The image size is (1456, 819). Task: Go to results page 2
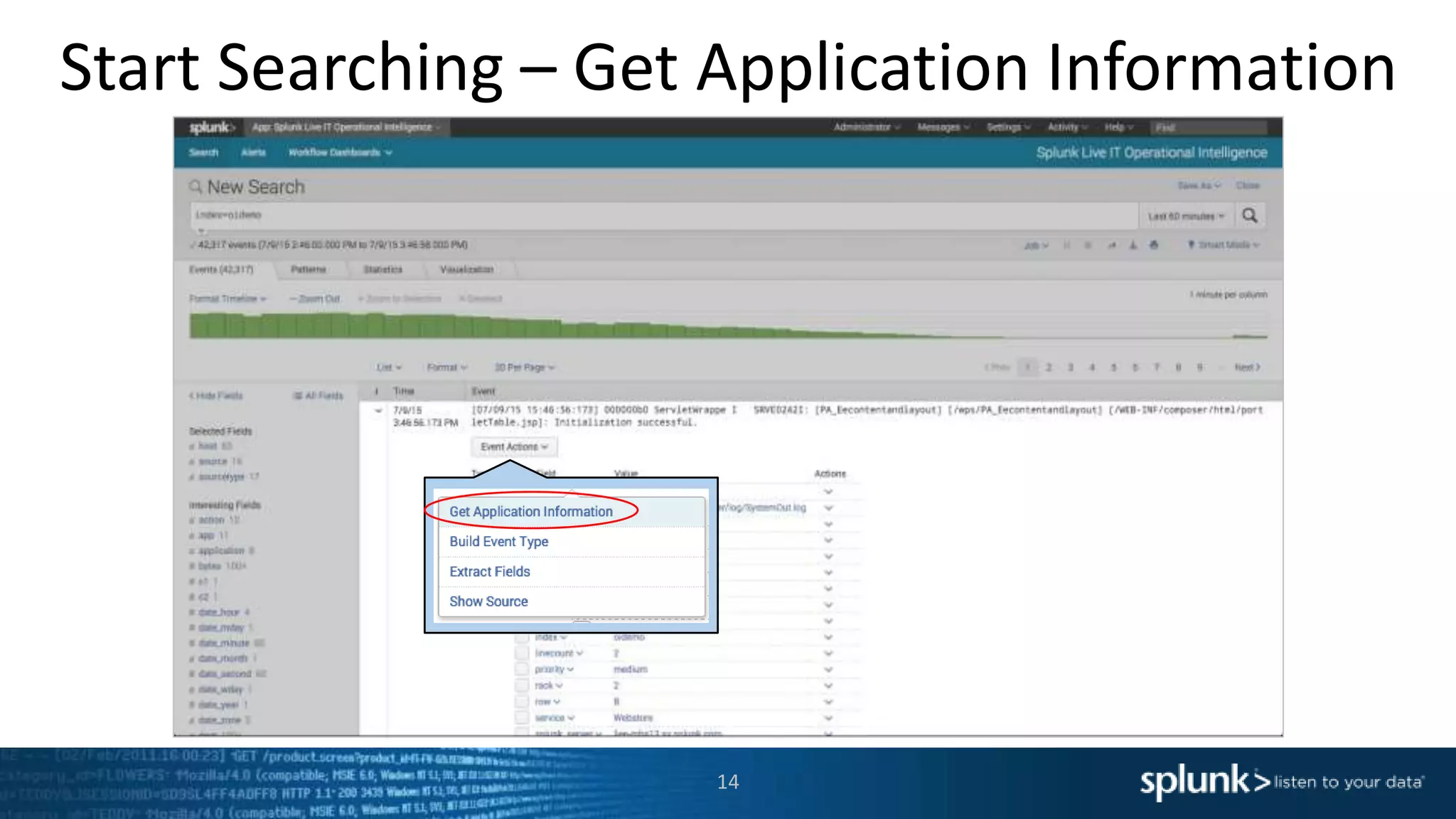point(1049,368)
